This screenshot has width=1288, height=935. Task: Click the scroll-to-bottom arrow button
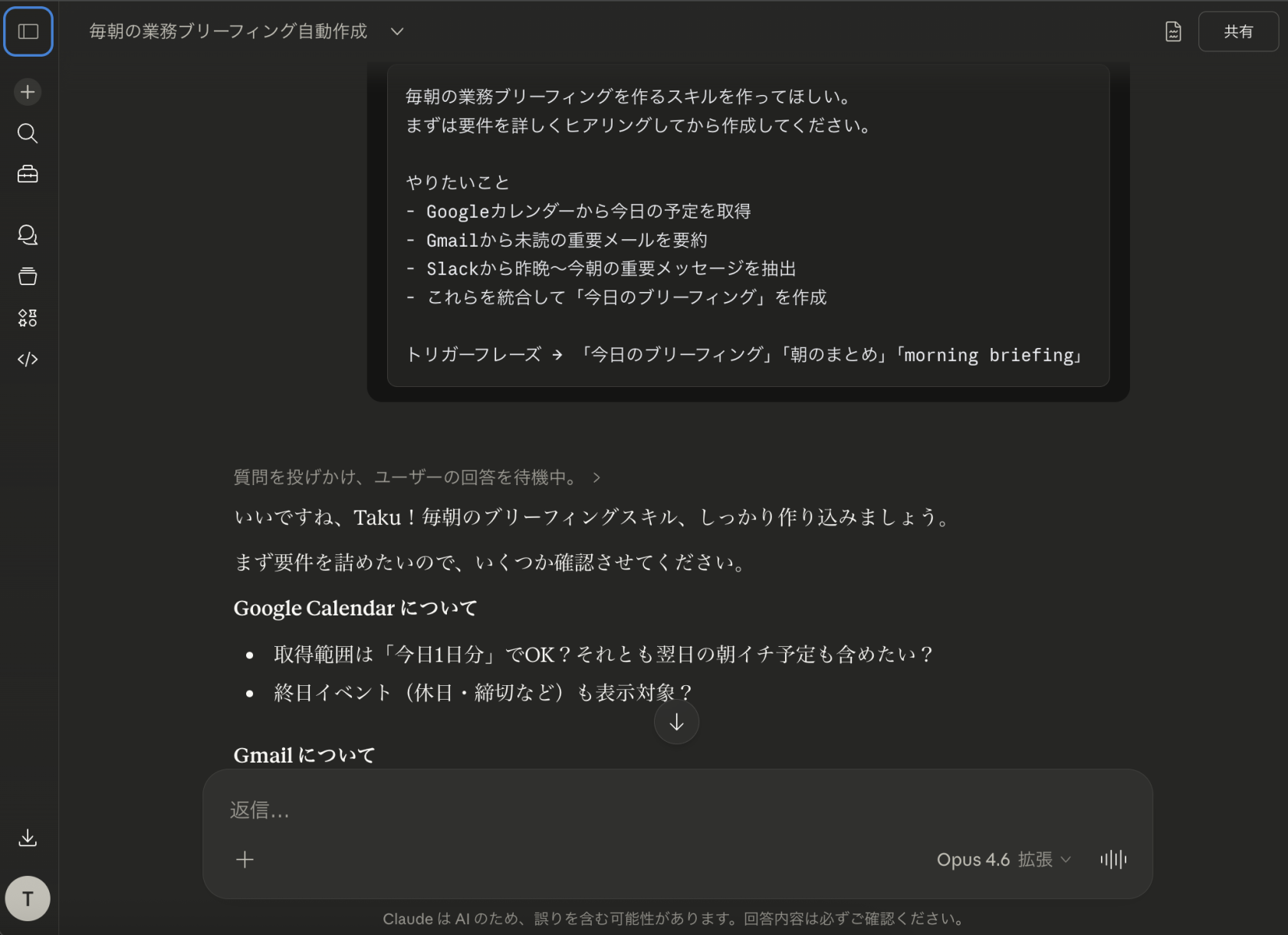pos(676,721)
